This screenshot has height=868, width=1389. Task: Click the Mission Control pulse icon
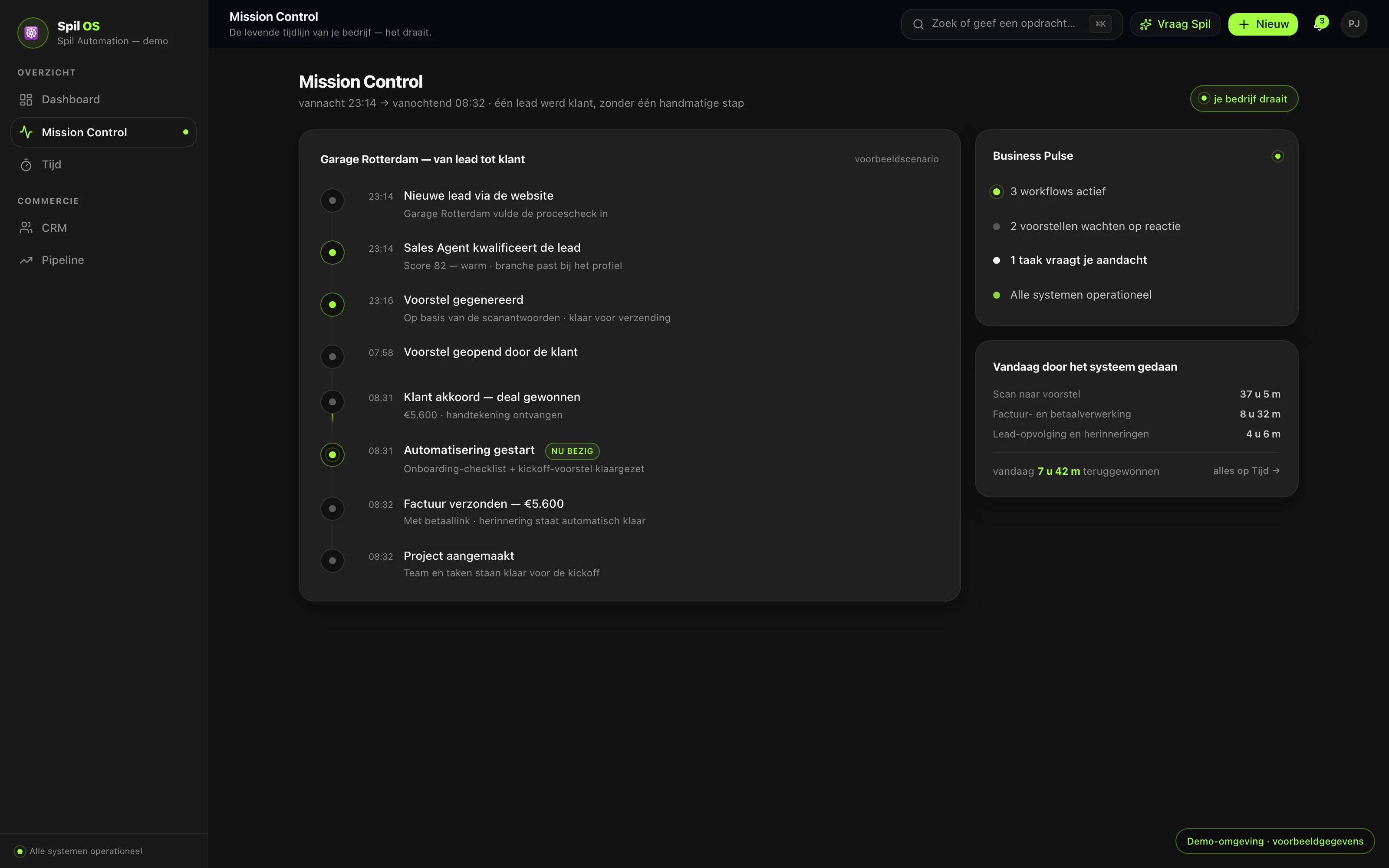(26, 132)
